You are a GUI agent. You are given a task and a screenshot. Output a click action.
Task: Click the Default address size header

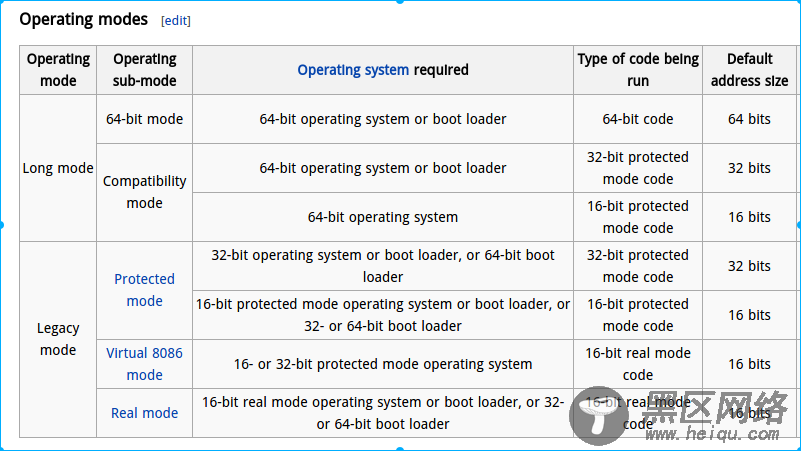[x=749, y=70]
